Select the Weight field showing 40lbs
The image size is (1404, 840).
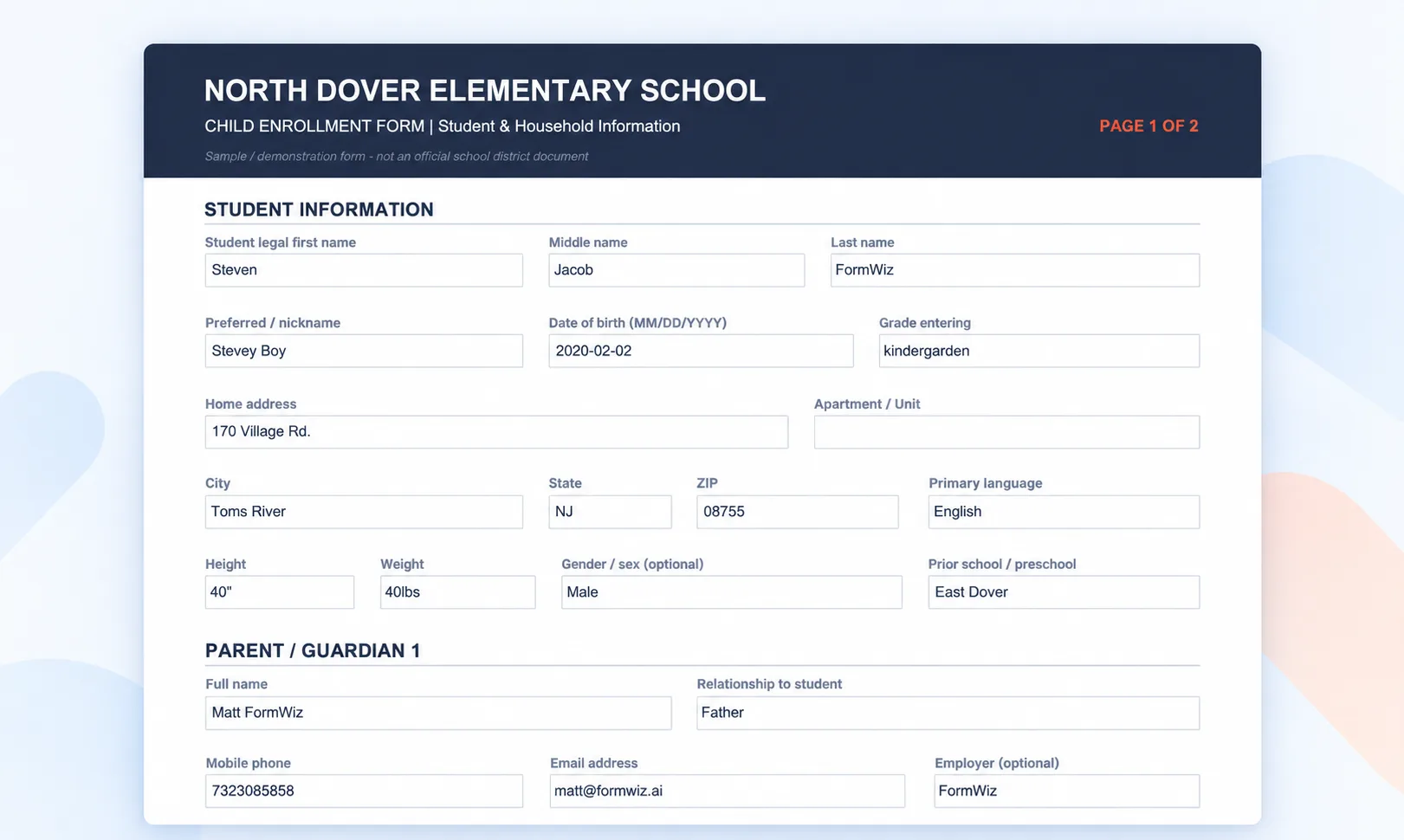tap(457, 592)
